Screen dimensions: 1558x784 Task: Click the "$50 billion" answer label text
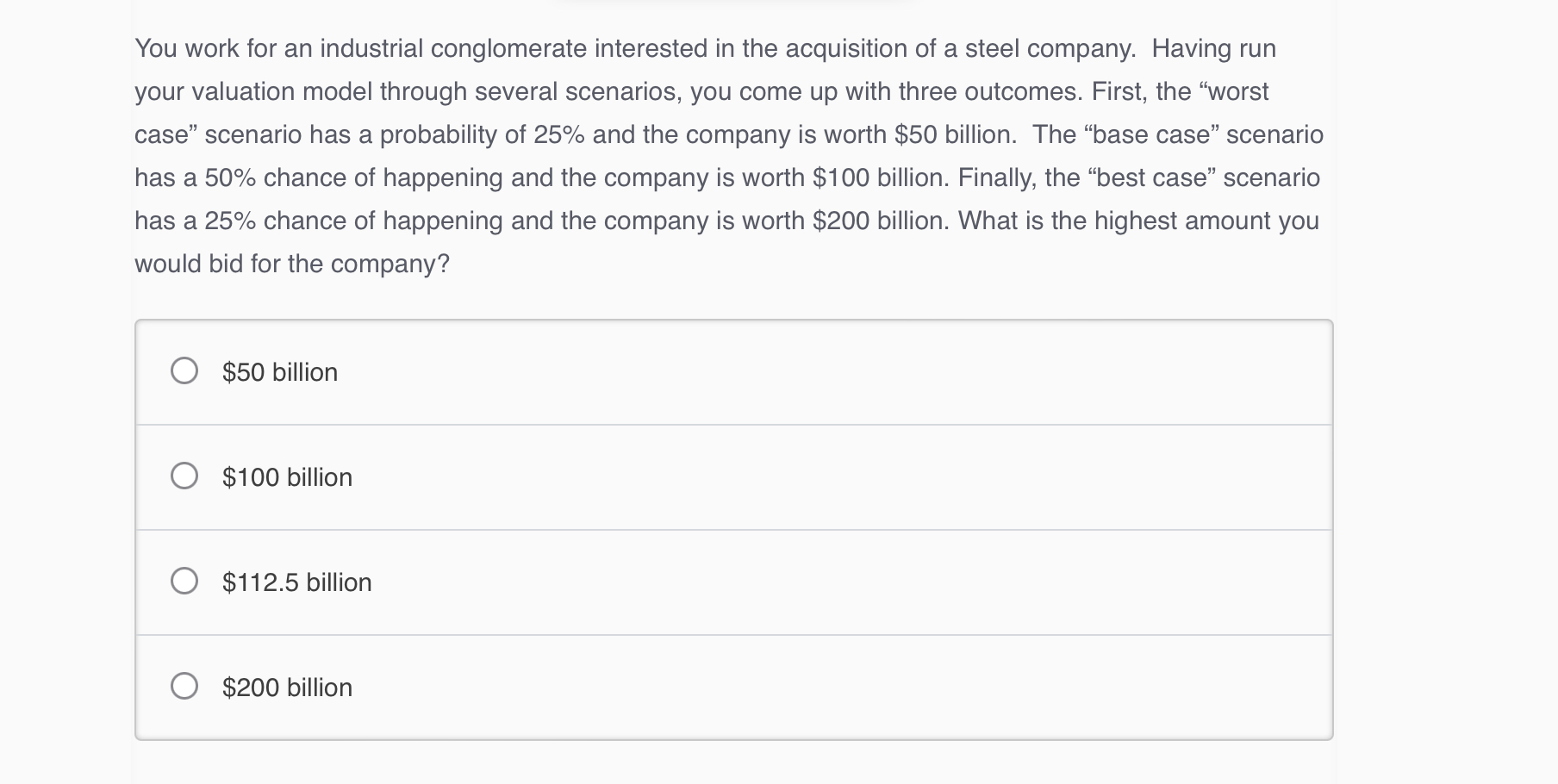280,372
